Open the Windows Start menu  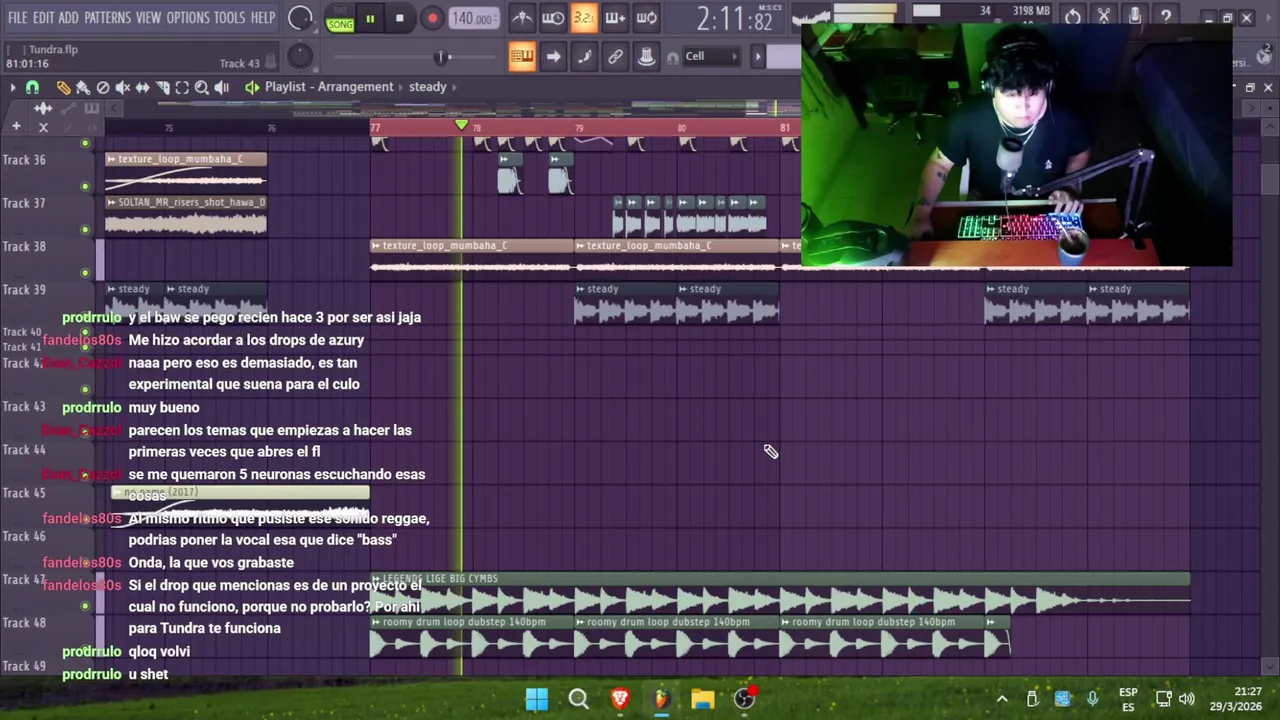537,699
